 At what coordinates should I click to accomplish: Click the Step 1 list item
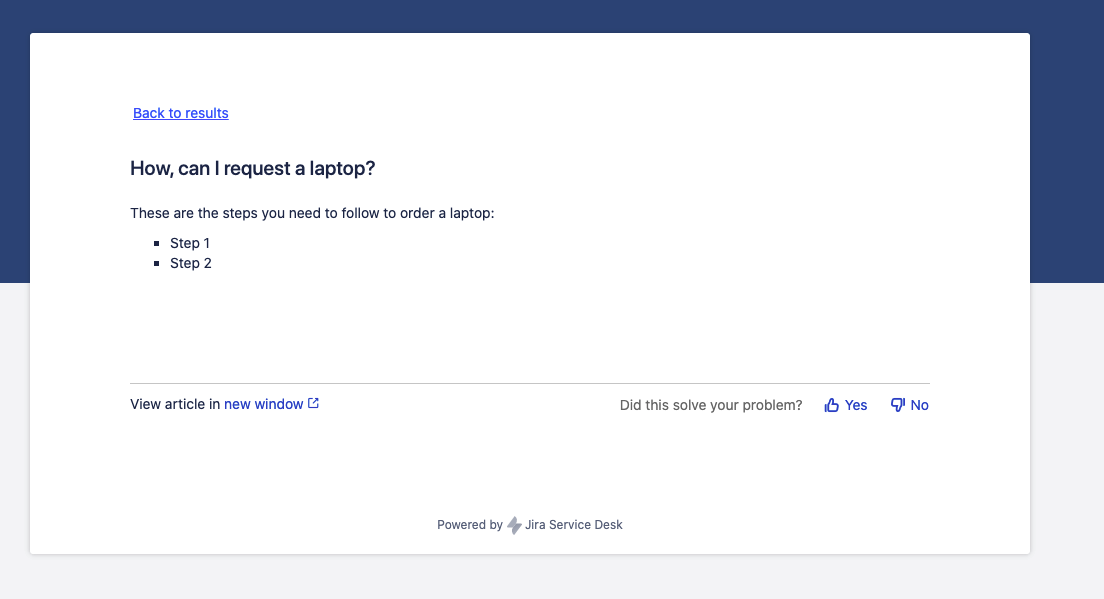[x=190, y=243]
